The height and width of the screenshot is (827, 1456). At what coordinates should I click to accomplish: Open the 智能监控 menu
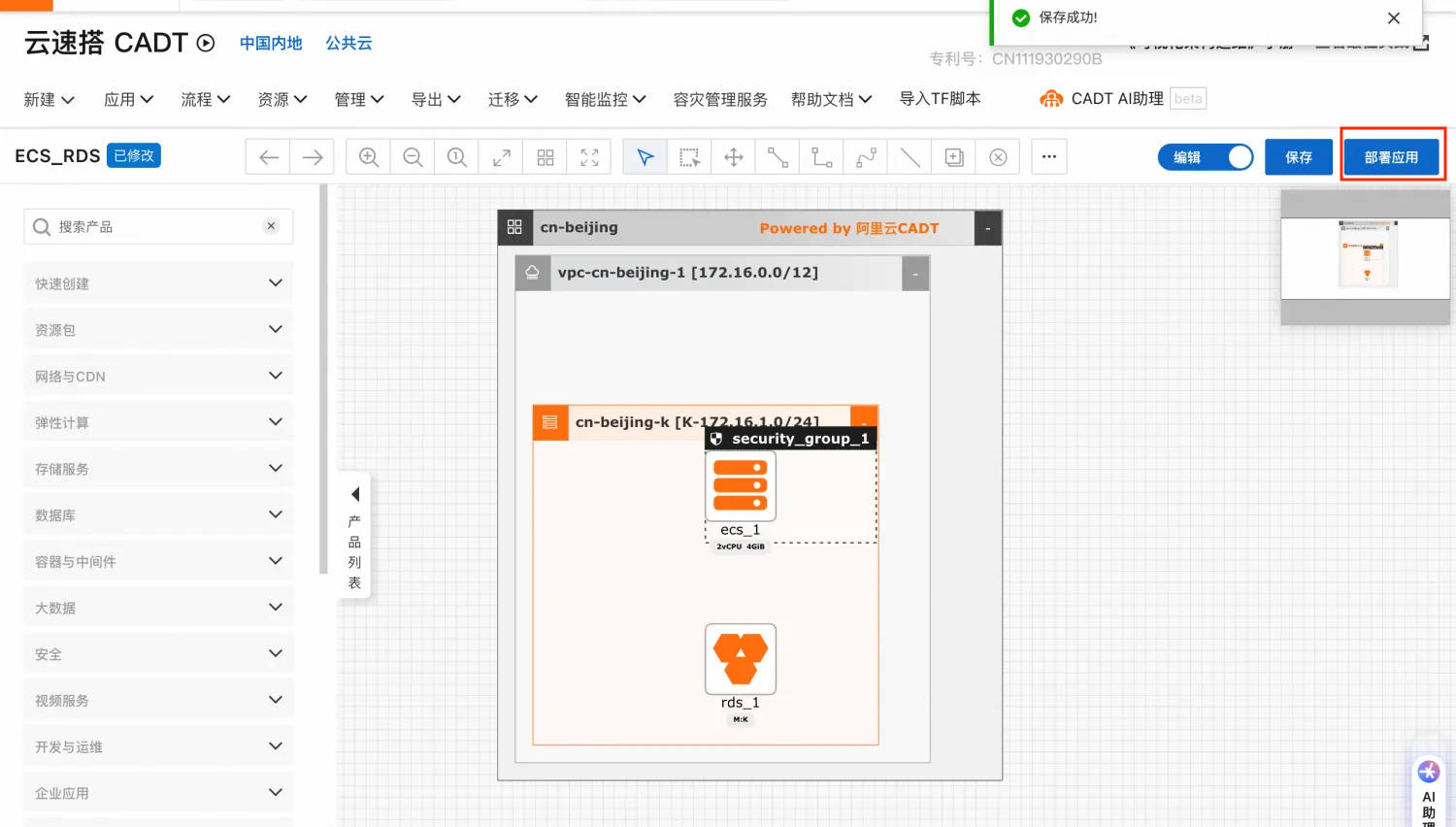pos(606,99)
